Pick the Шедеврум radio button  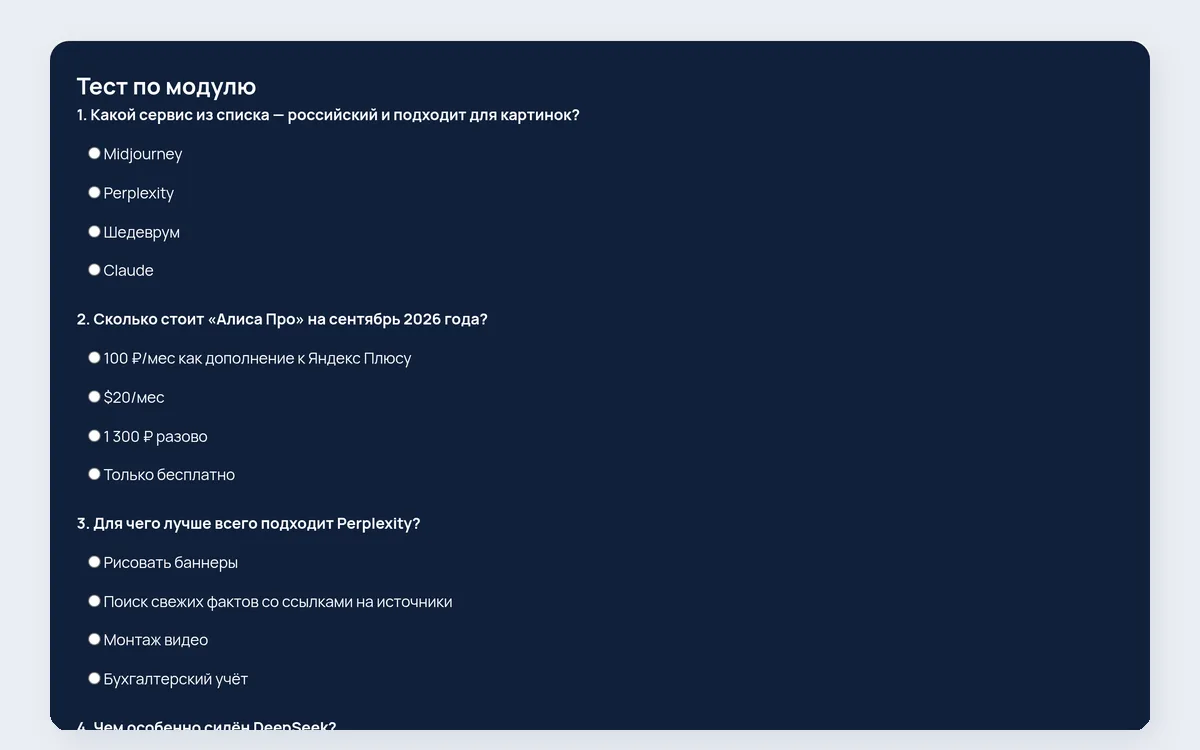94,231
